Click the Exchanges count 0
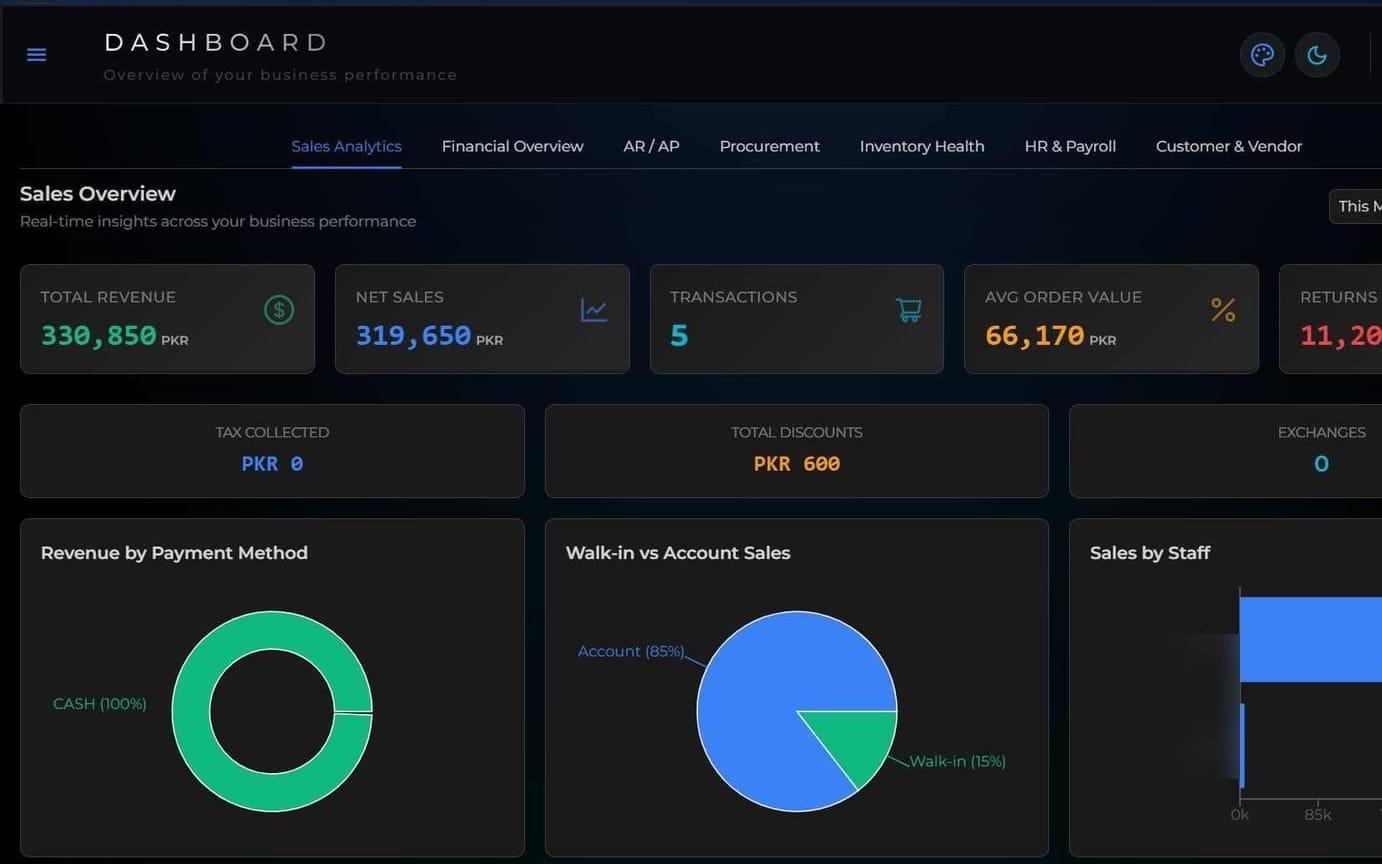Screen dimensions: 1382x864 pyautogui.click(x=1321, y=464)
